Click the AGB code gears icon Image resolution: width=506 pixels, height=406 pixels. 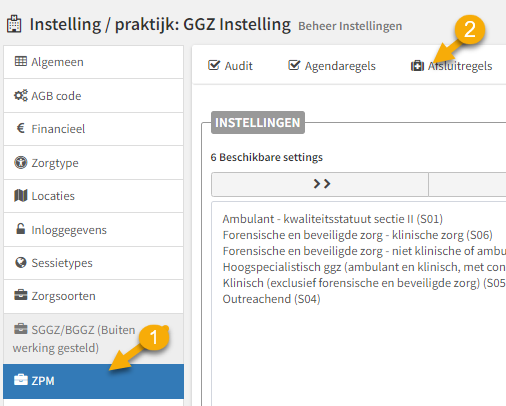pos(21,96)
